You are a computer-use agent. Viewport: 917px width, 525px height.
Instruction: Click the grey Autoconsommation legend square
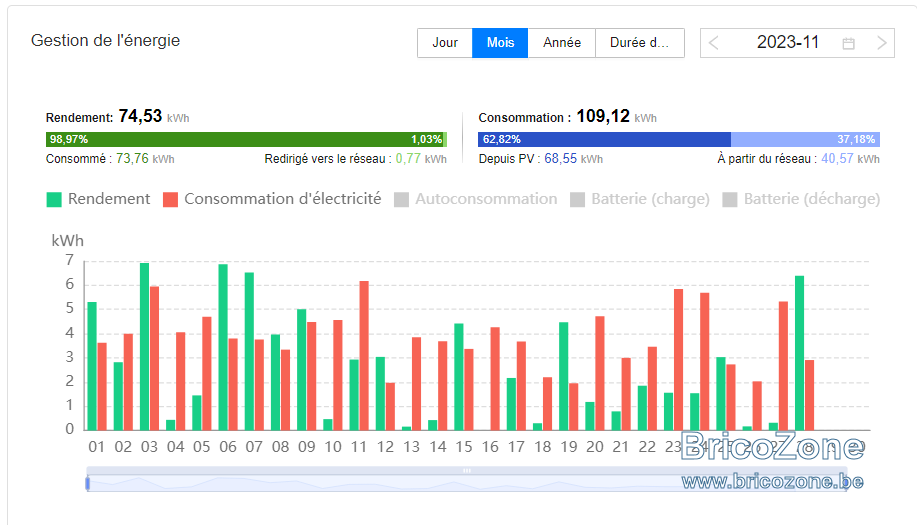(x=401, y=199)
